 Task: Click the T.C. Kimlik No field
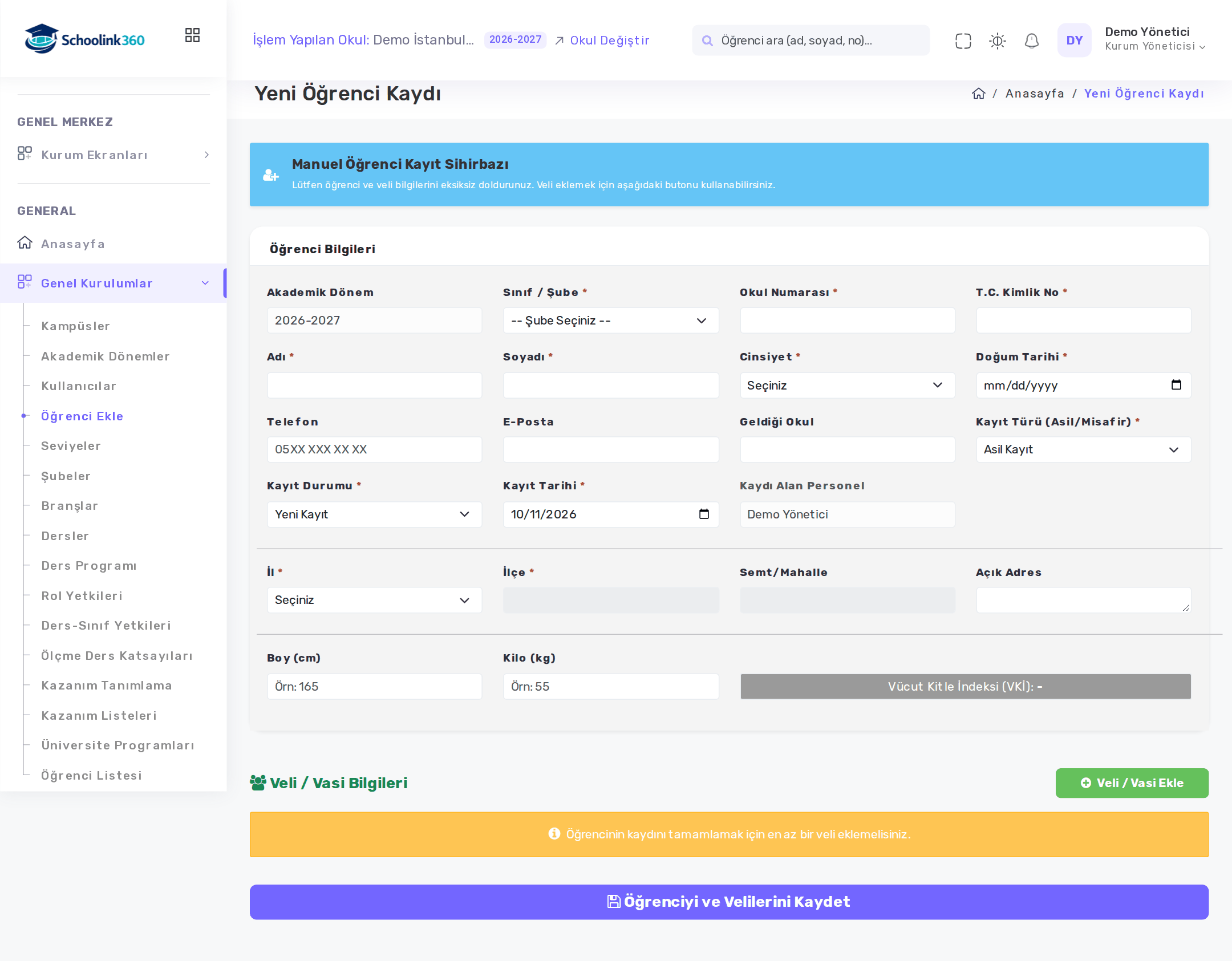1083,321
